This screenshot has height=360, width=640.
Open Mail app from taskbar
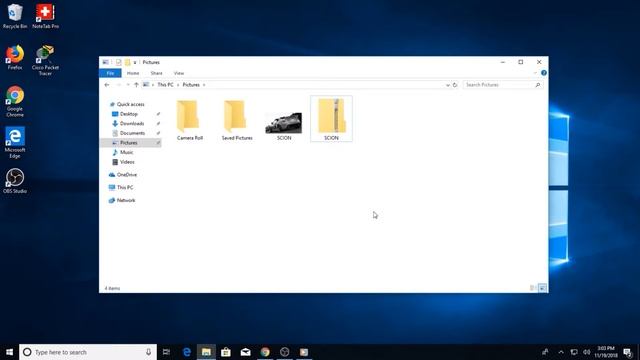point(245,352)
